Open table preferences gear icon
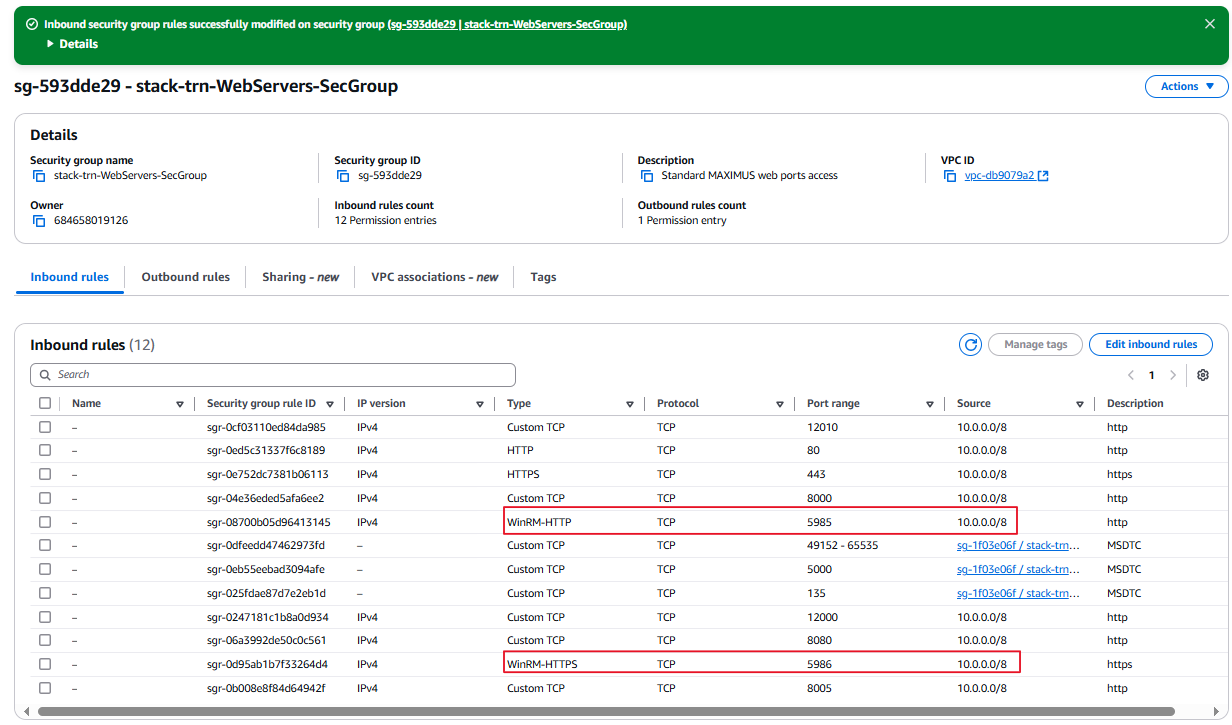Screen dimensions: 1232x725 (x=1203, y=375)
